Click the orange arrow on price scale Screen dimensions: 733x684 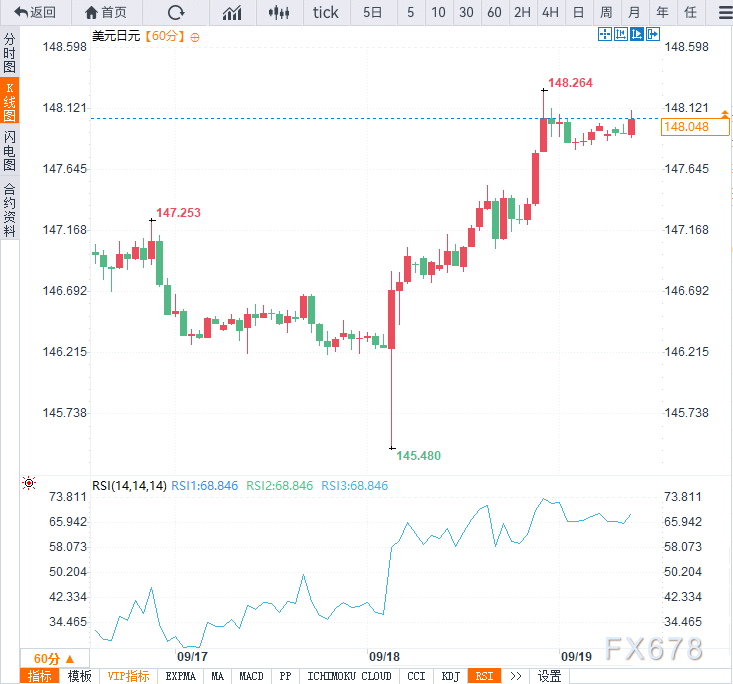tap(725, 114)
